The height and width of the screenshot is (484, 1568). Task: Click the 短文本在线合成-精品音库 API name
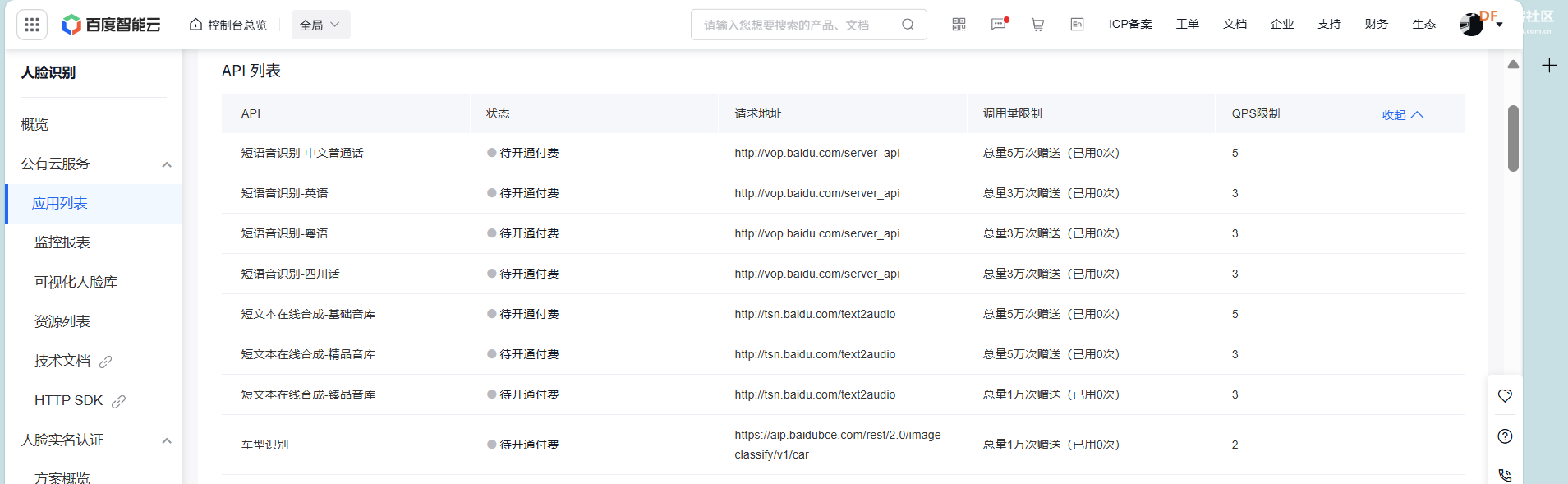click(x=308, y=354)
